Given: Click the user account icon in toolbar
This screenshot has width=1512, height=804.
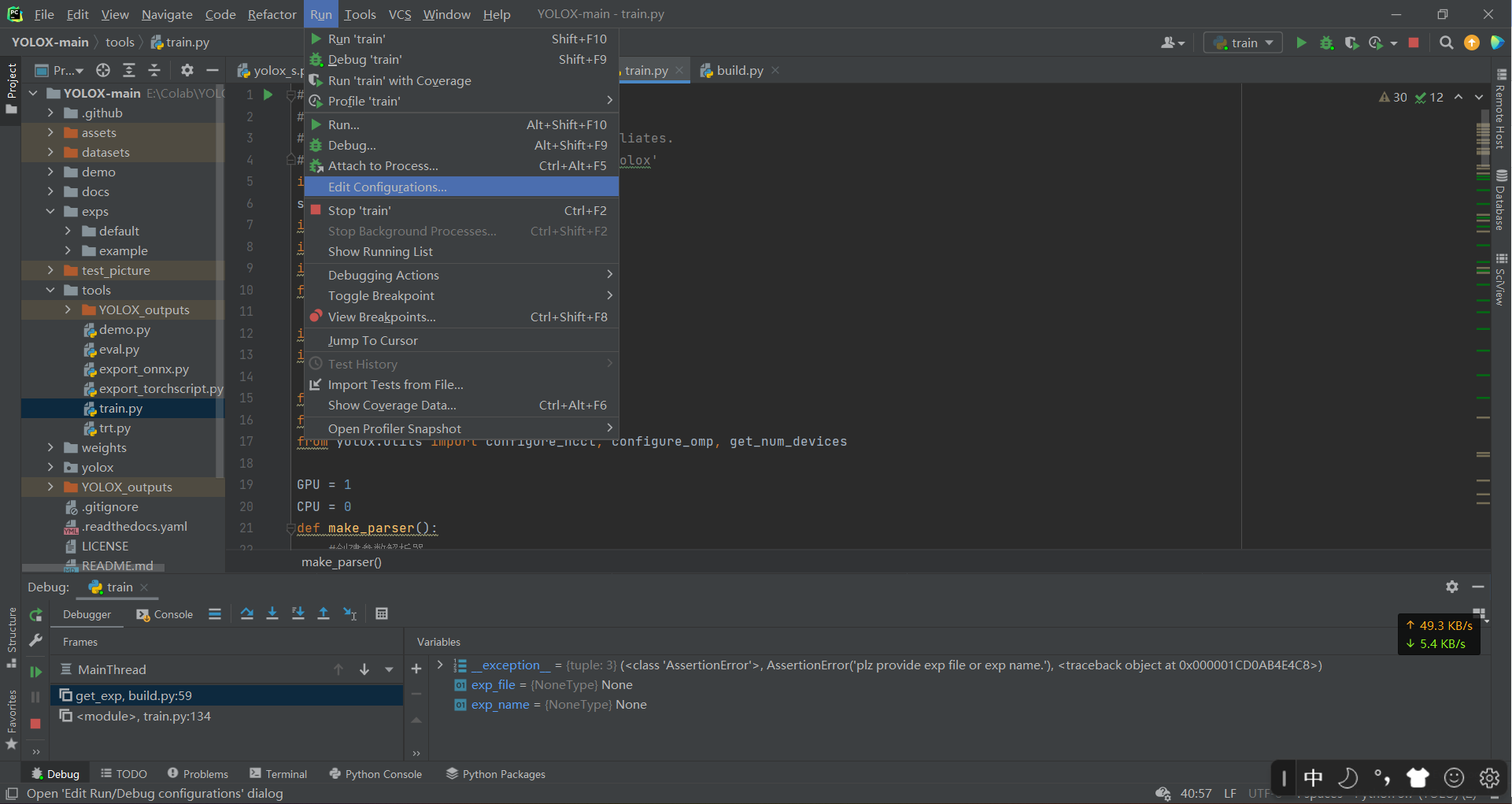Looking at the screenshot, I should click(x=1172, y=43).
